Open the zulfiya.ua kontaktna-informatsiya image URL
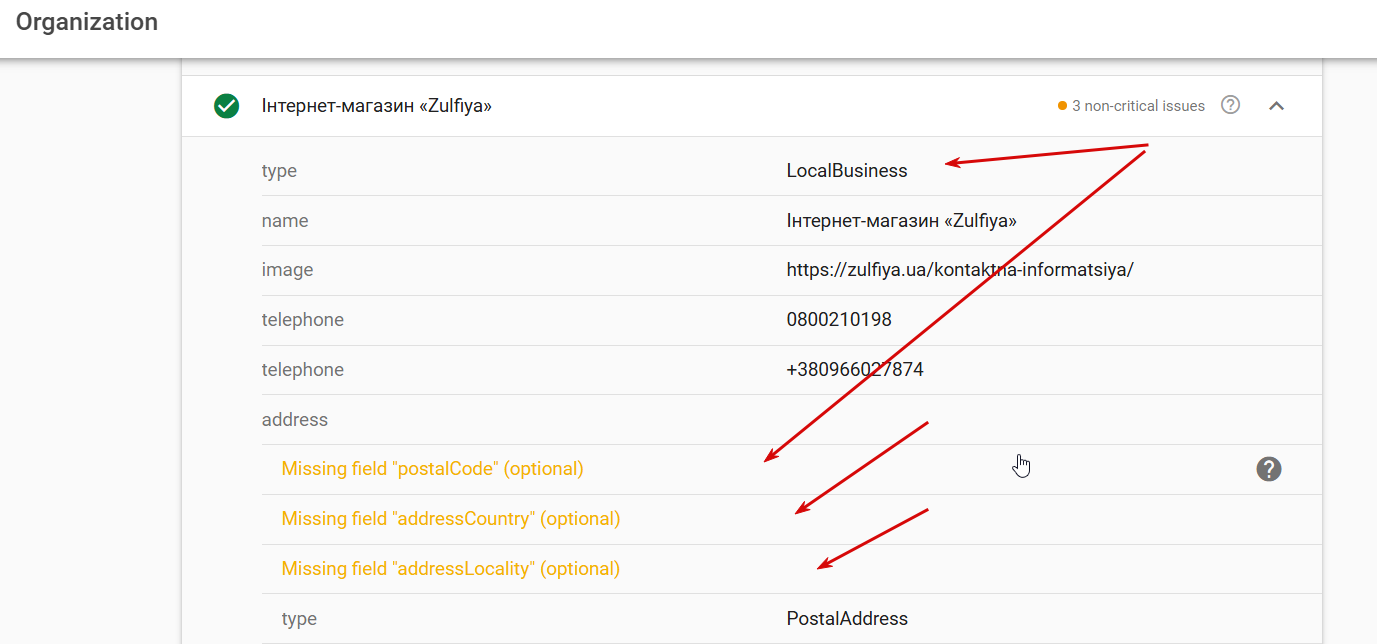The width and height of the screenshot is (1377, 644). click(x=960, y=270)
